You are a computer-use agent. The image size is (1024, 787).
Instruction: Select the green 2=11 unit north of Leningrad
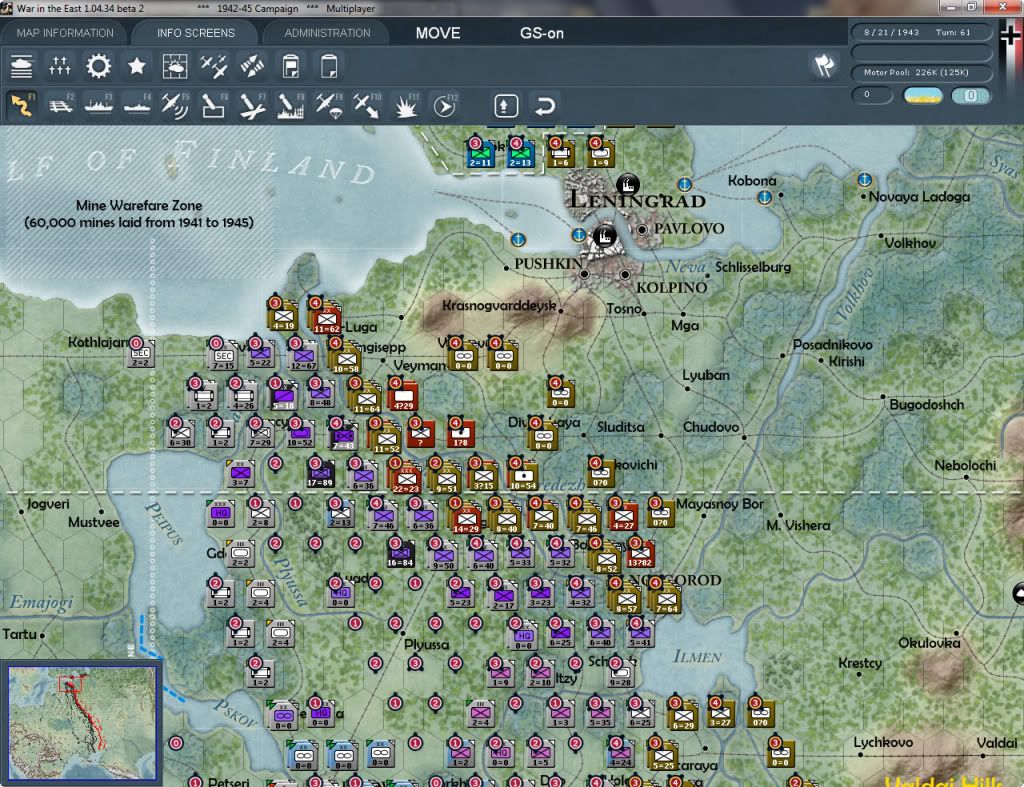pyautogui.click(x=480, y=155)
